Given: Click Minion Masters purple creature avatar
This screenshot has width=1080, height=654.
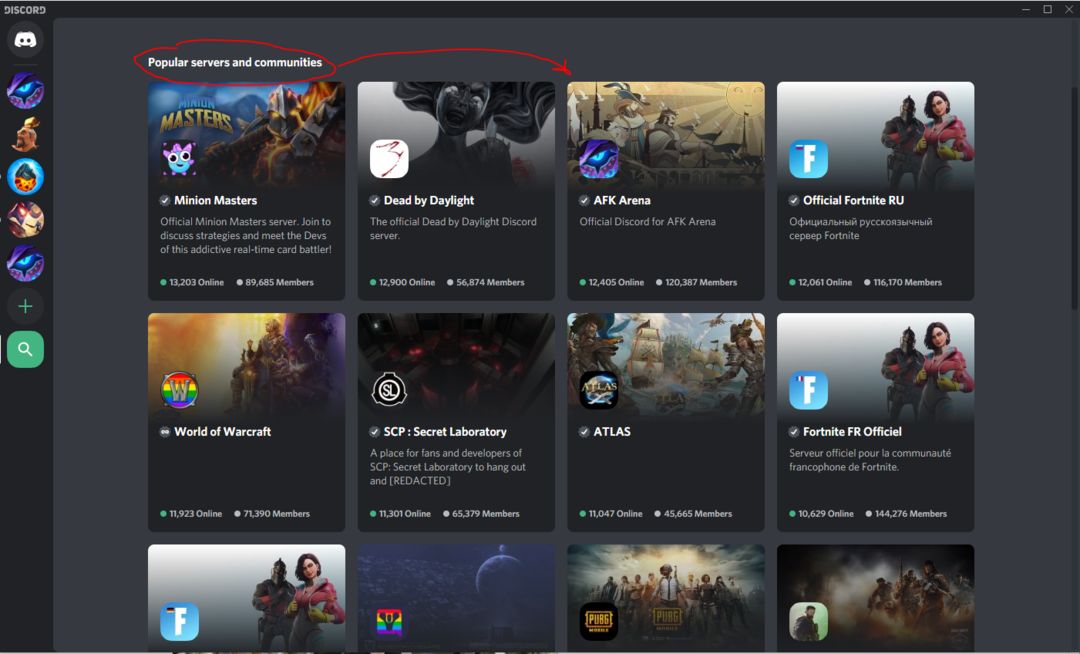Looking at the screenshot, I should click(179, 158).
